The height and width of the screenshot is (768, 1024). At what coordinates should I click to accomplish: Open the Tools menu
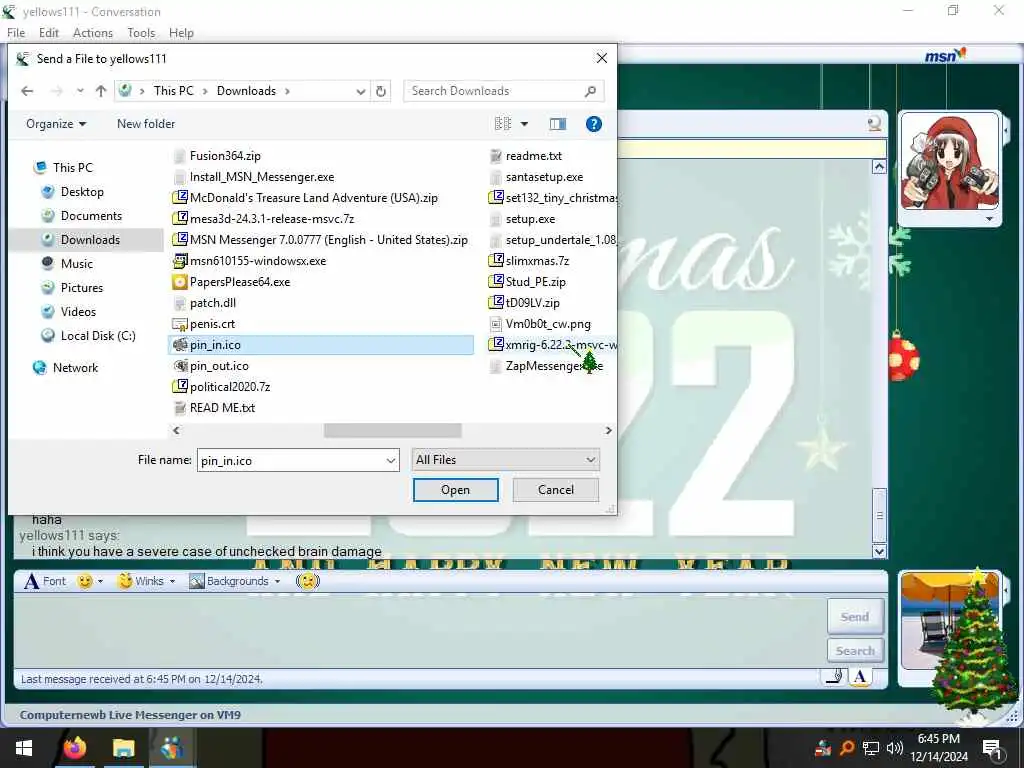click(141, 33)
